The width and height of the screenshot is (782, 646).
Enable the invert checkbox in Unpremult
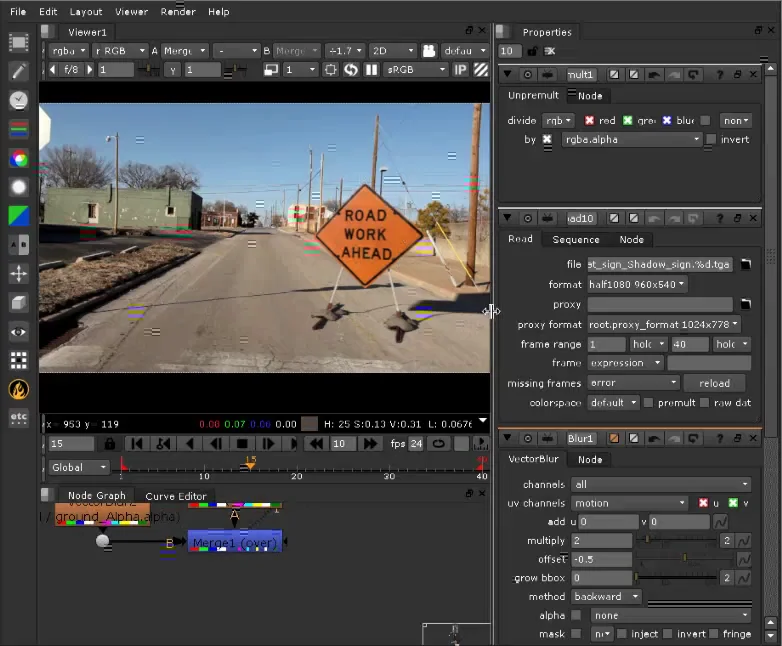[711, 139]
